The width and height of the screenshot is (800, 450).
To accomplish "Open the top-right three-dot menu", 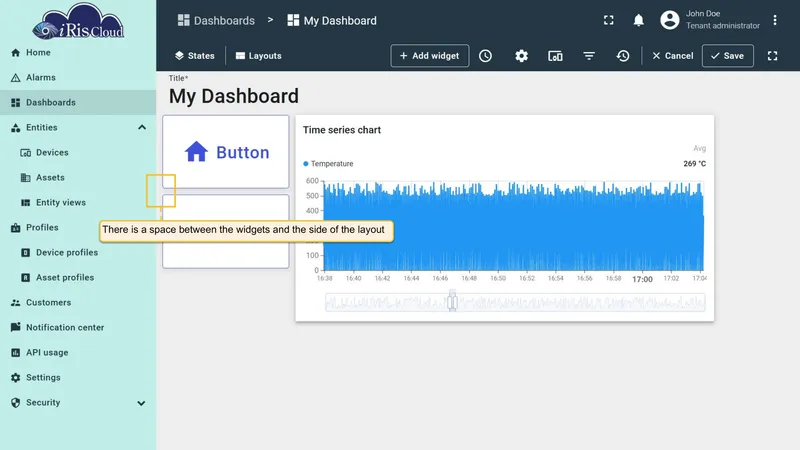I will click(774, 20).
